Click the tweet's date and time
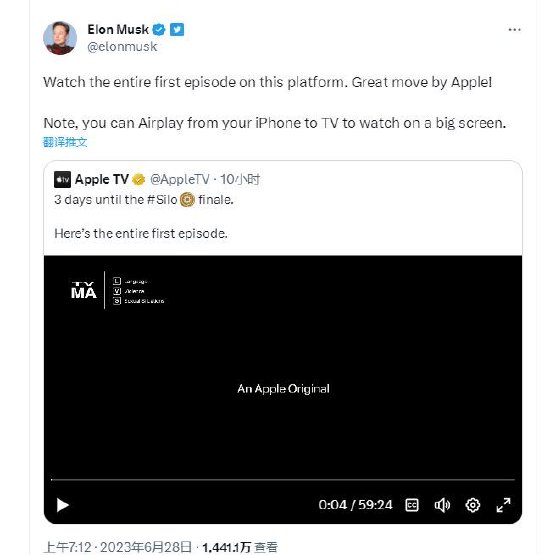Screen dimensions: 550x555 118,547
